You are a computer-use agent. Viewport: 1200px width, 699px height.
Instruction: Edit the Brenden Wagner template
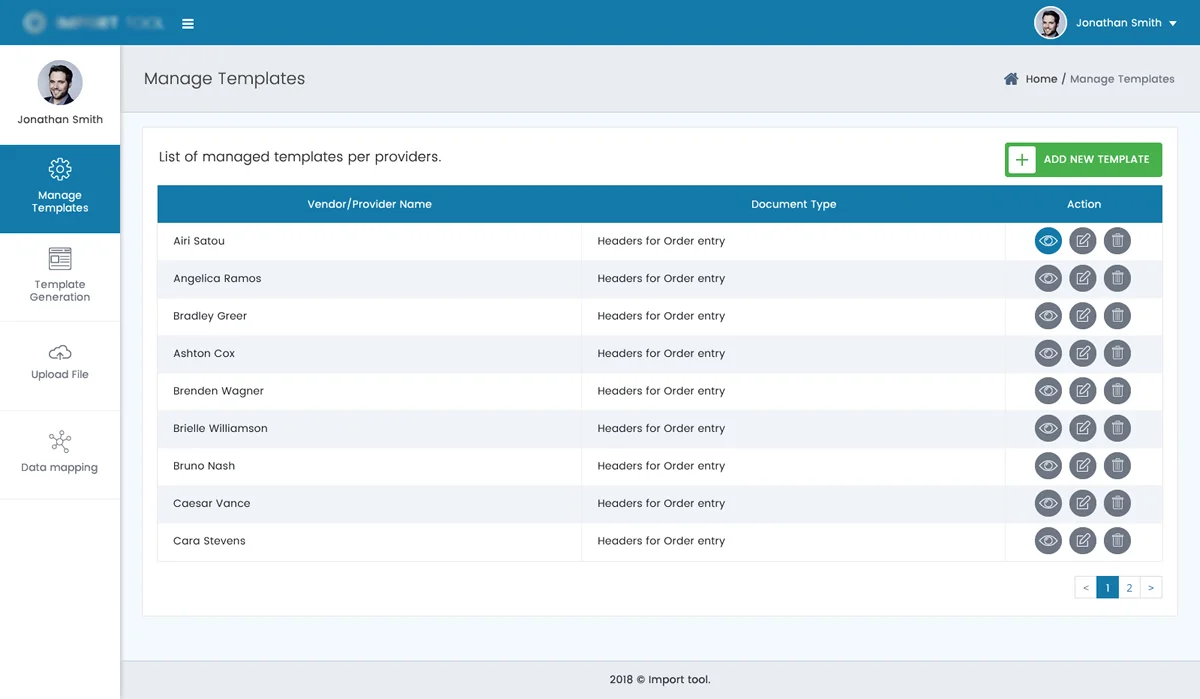coord(1083,391)
